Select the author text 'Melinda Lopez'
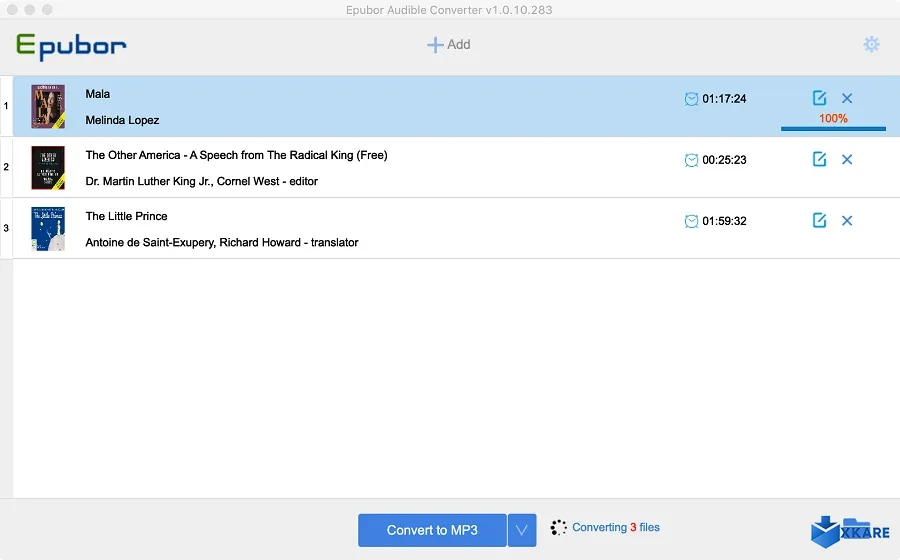900x560 pixels. (x=122, y=120)
